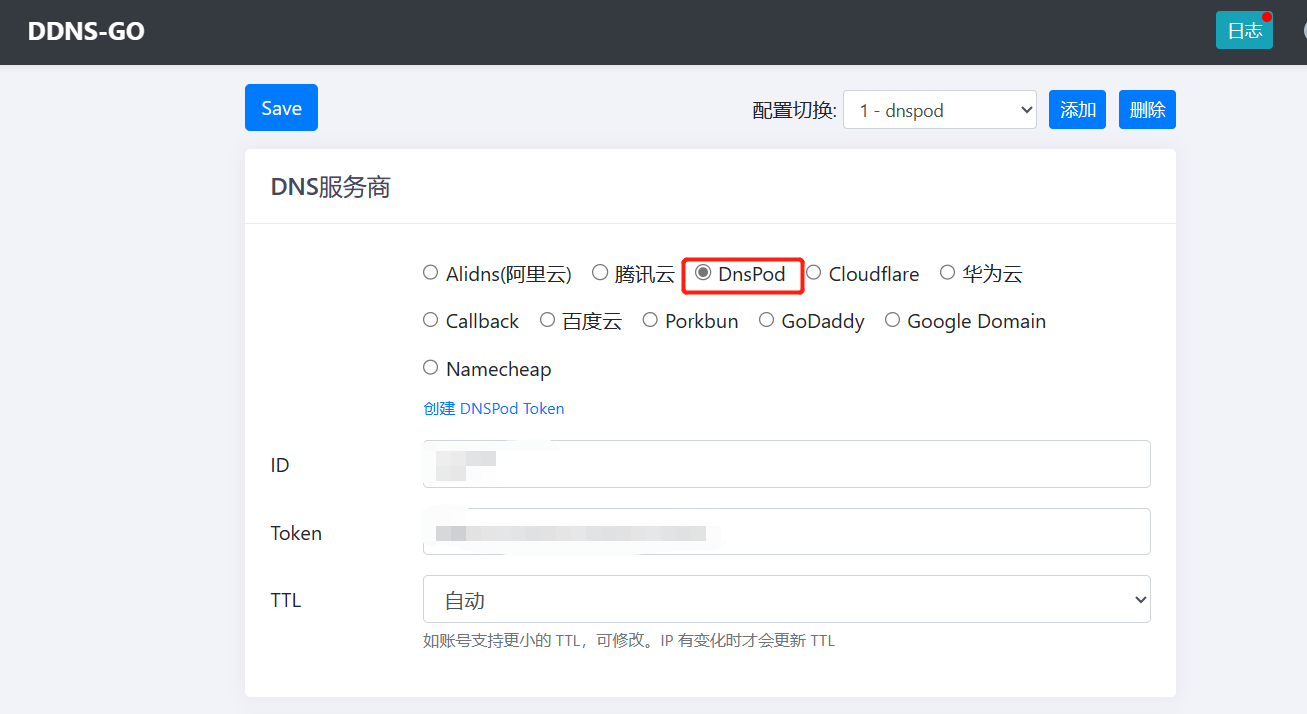Expand the 配置切换 config dropdown
This screenshot has width=1307, height=714.
(x=939, y=110)
